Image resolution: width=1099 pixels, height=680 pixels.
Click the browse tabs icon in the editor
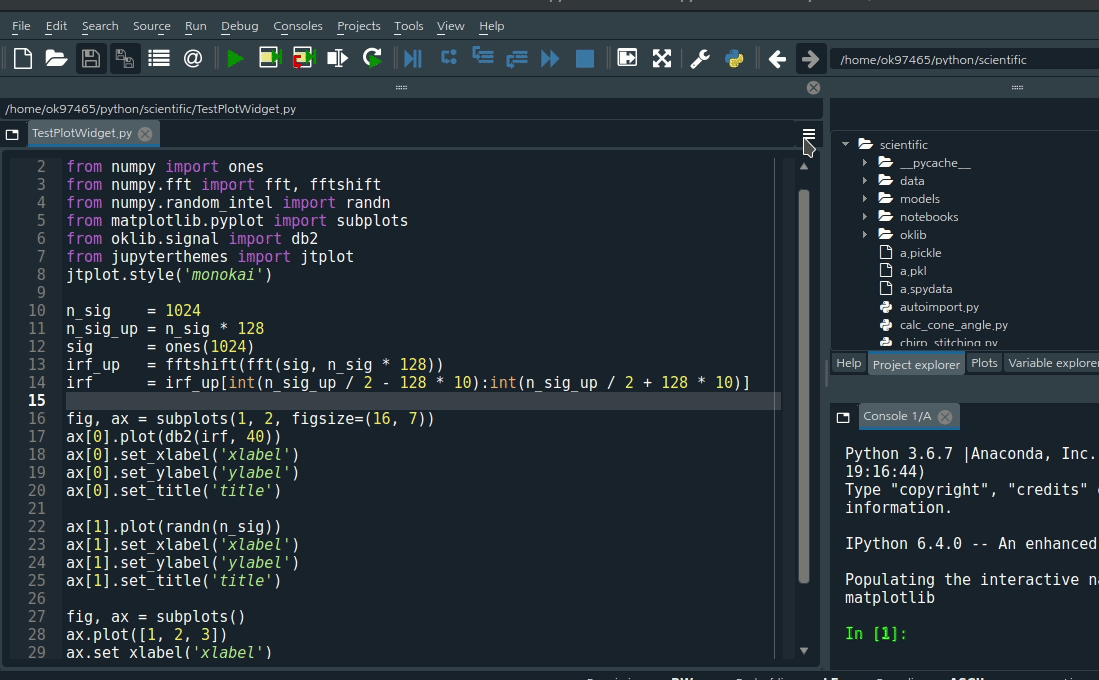[x=12, y=135]
